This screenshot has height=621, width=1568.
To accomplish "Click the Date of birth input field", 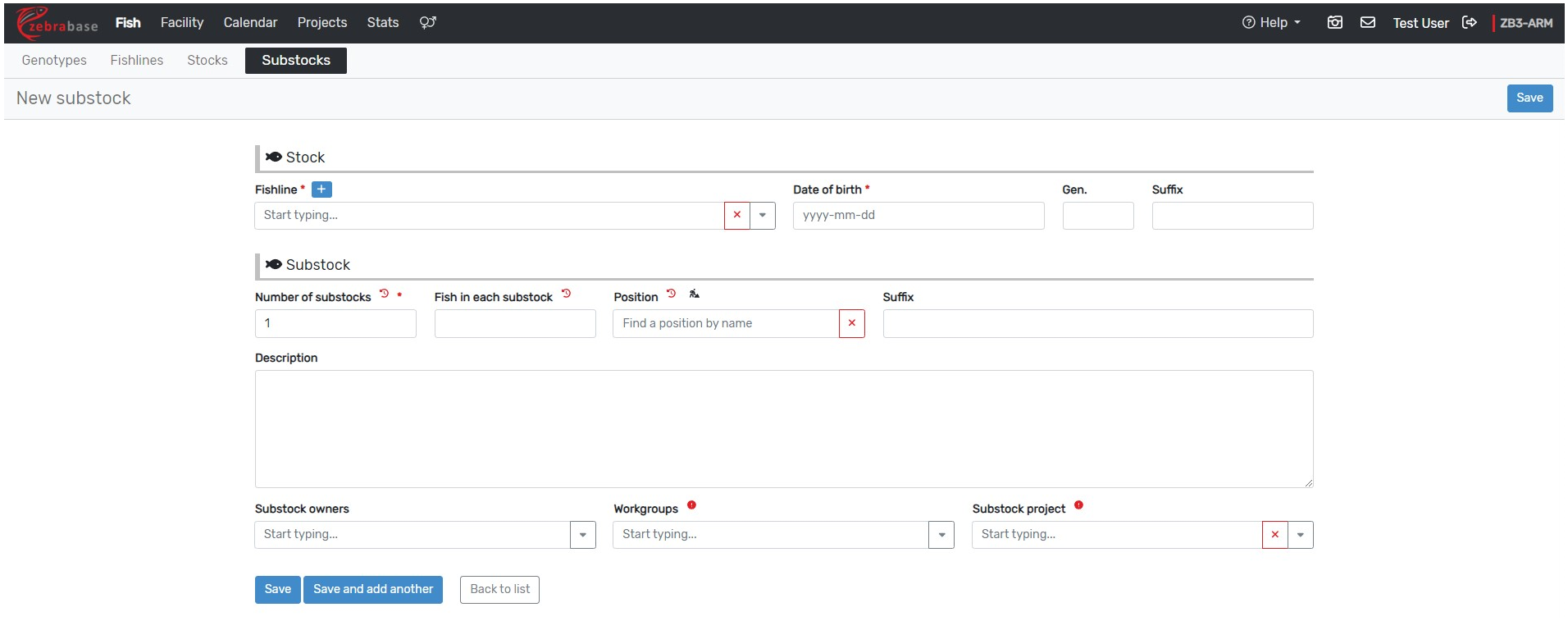I will 918,216.
